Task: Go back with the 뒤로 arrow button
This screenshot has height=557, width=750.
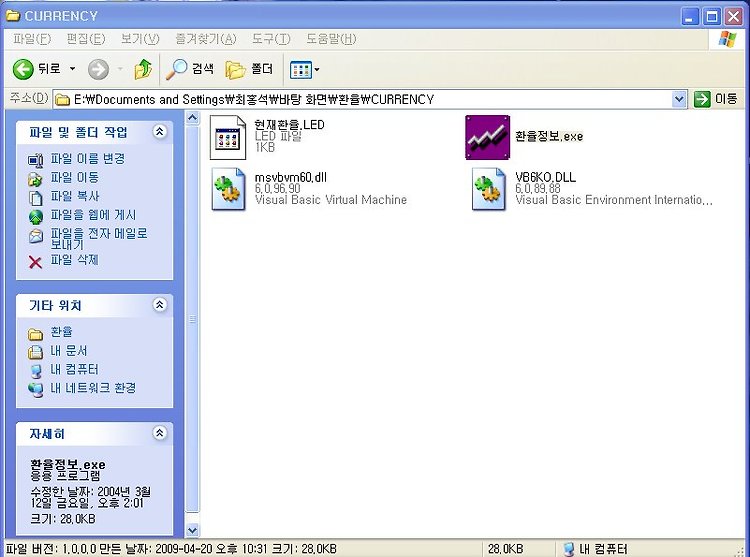Action: tap(37, 69)
